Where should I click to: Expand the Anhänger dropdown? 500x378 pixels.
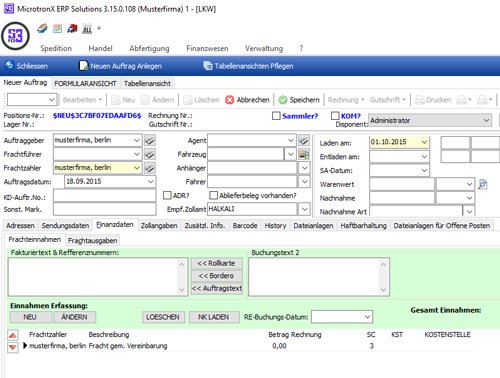click(x=304, y=168)
